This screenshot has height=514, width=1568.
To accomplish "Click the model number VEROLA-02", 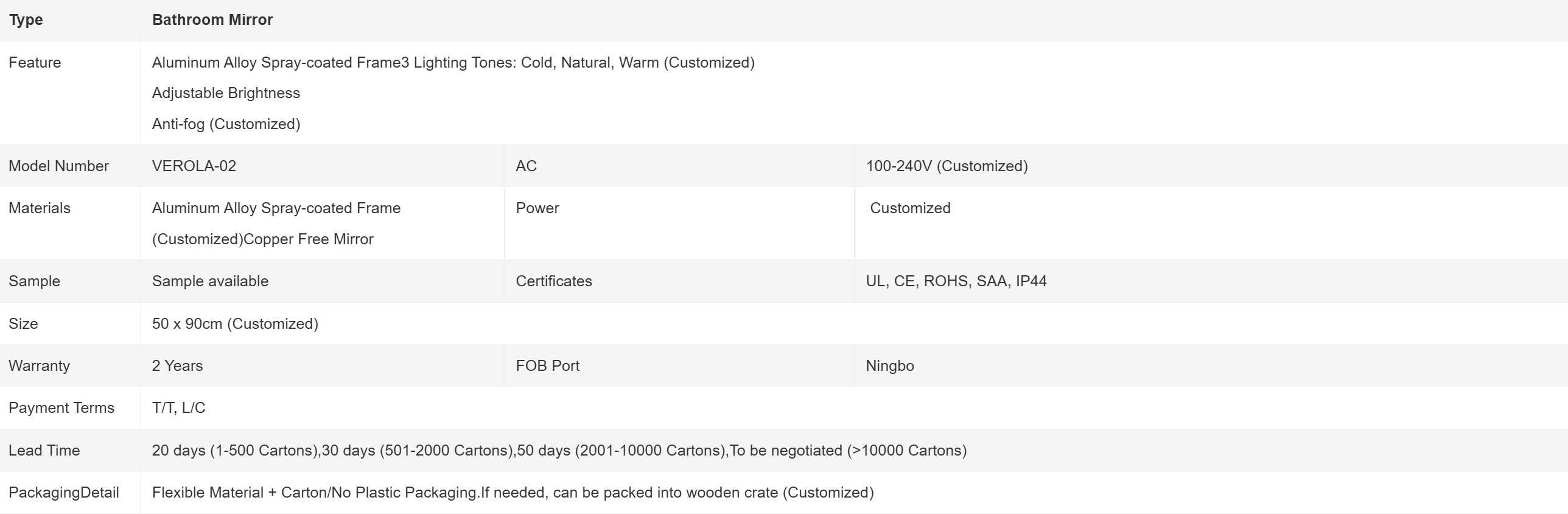I will [194, 166].
